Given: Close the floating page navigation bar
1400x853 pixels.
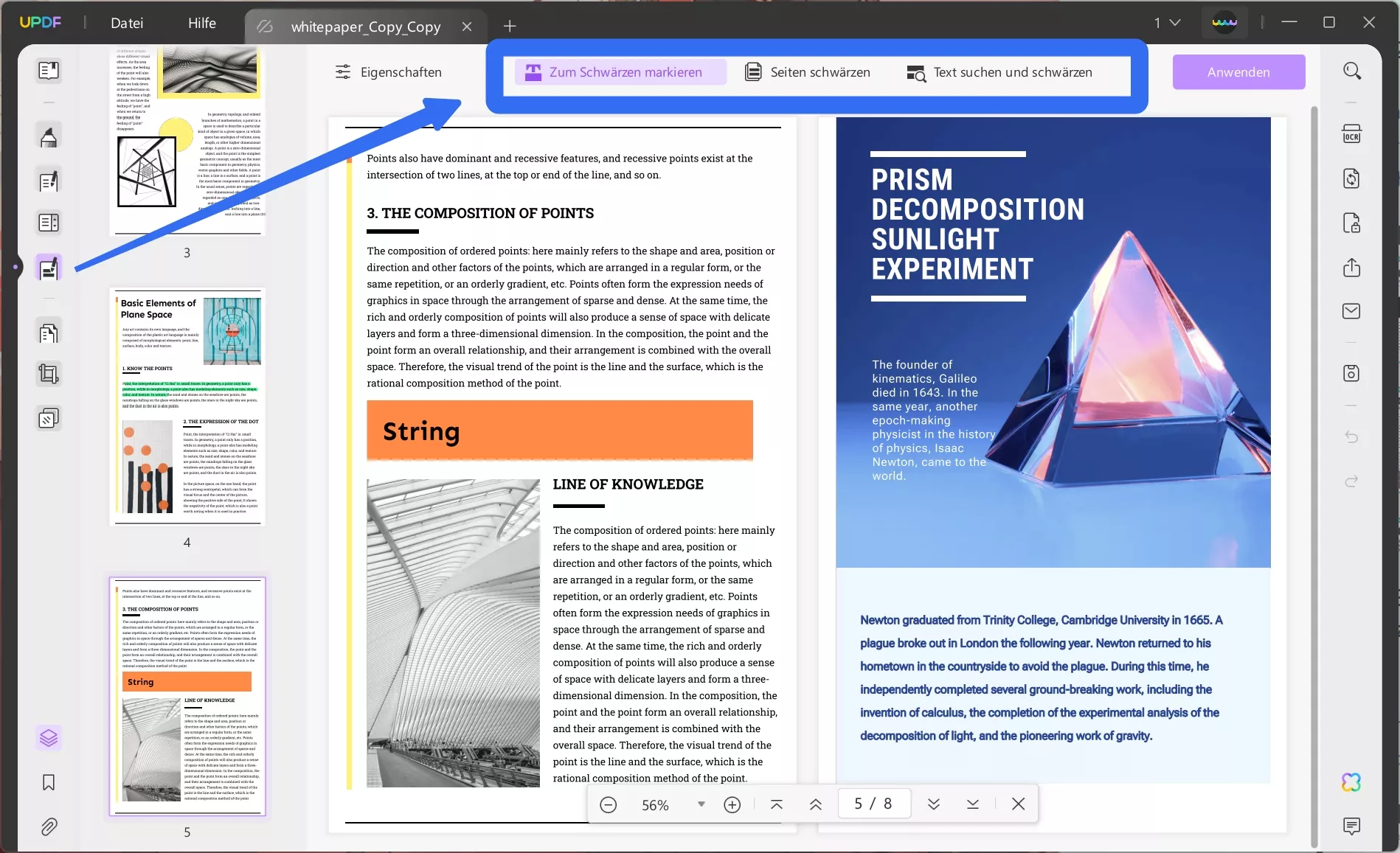Looking at the screenshot, I should (x=1019, y=804).
